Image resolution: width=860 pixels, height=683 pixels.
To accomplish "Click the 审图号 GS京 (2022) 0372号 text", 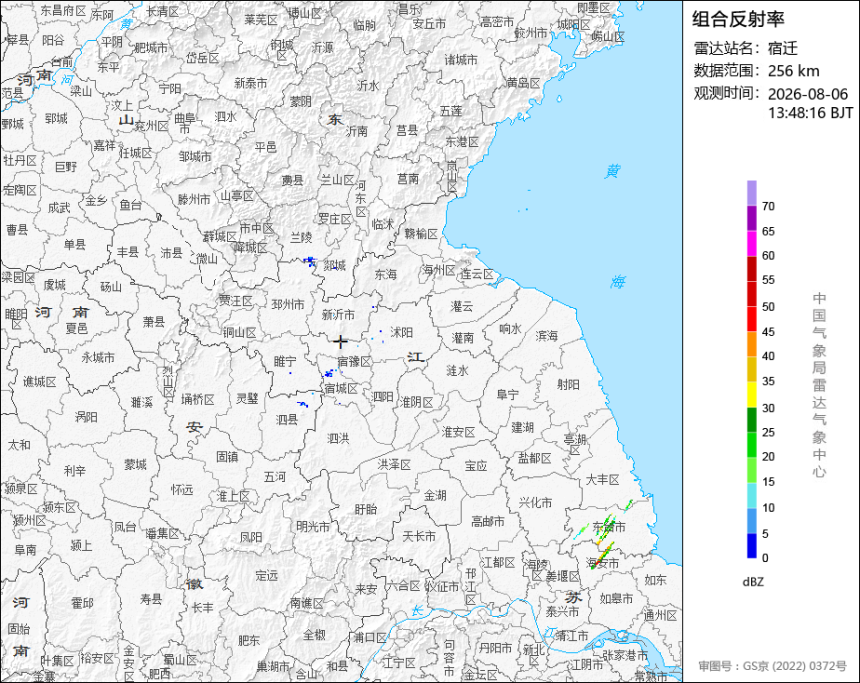I will click(772, 666).
